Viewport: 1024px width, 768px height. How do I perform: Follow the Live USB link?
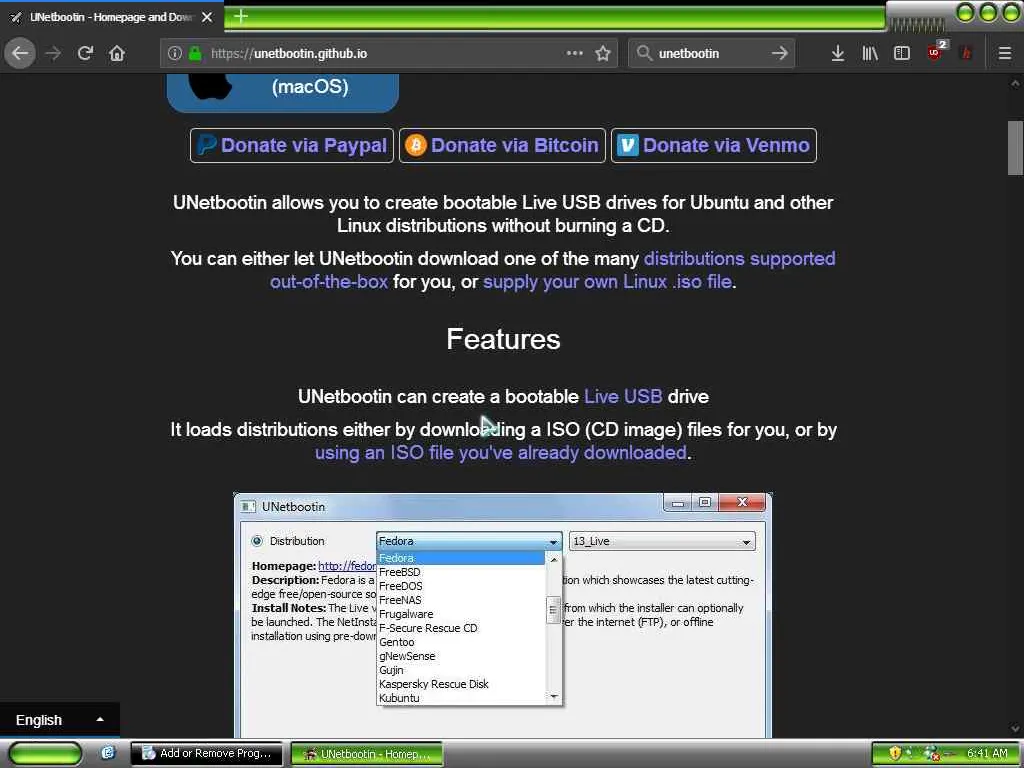[623, 396]
